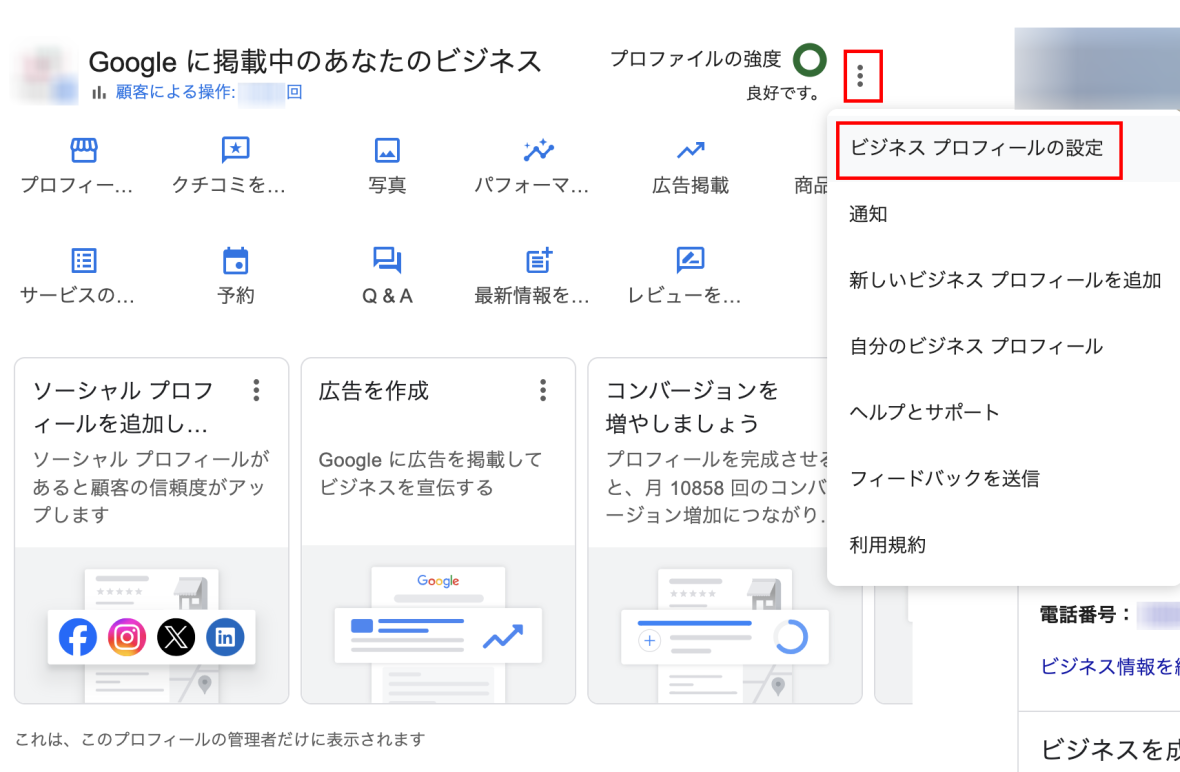Viewport: 1180px width, 772px height.
Task: Open the クチコミ review star icon
Action: coord(235,151)
